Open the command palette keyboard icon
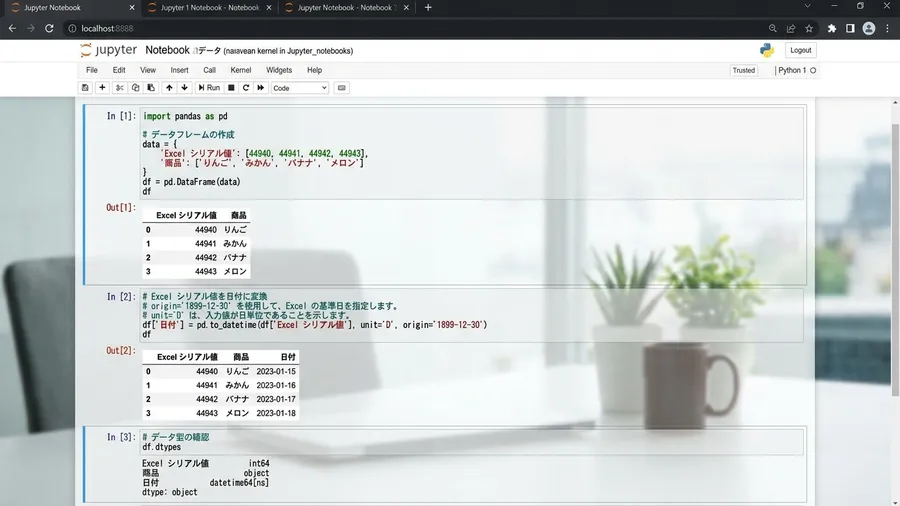This screenshot has width=900, height=506. pos(342,88)
